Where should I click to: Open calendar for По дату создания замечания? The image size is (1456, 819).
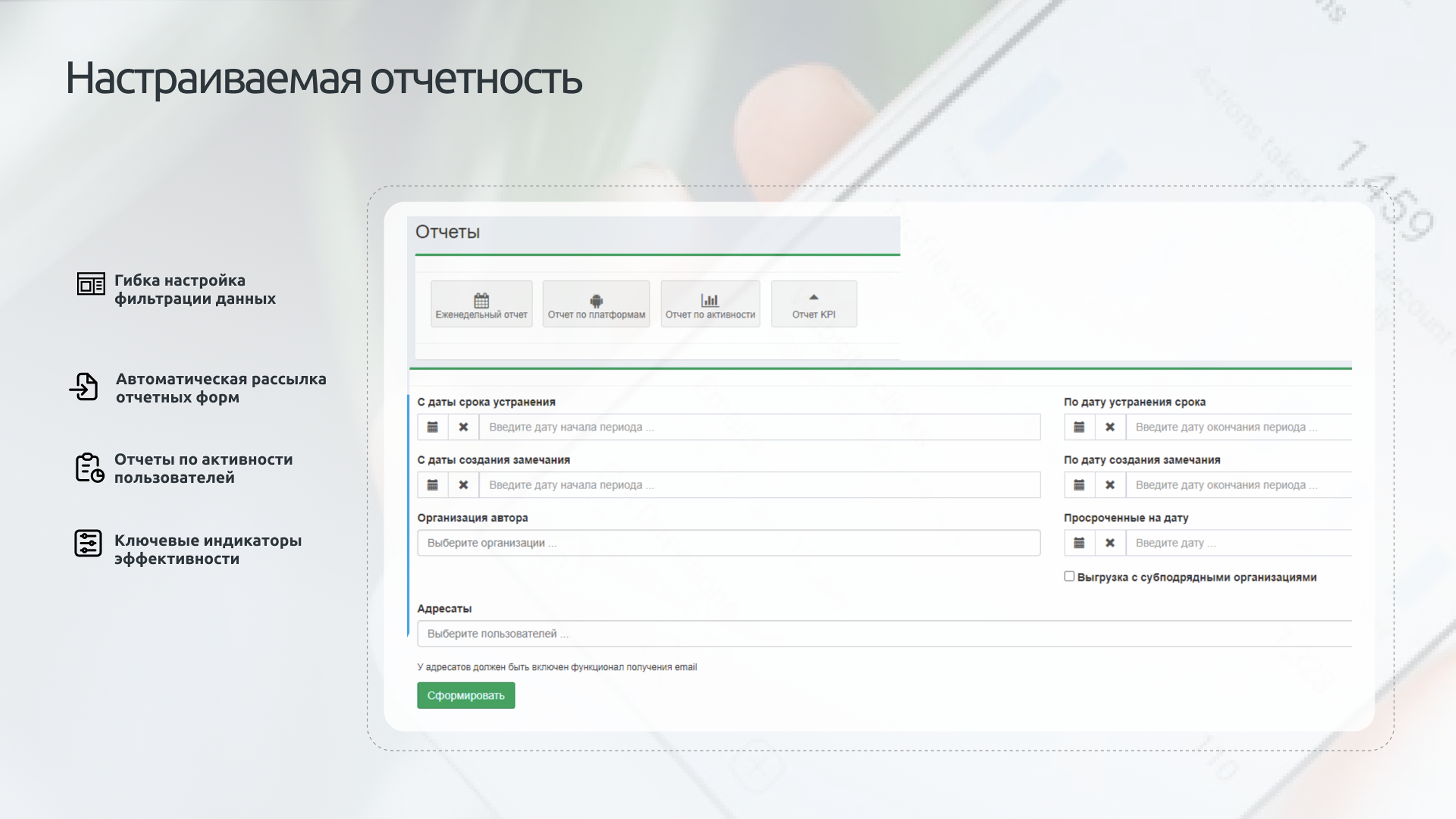tap(1079, 485)
